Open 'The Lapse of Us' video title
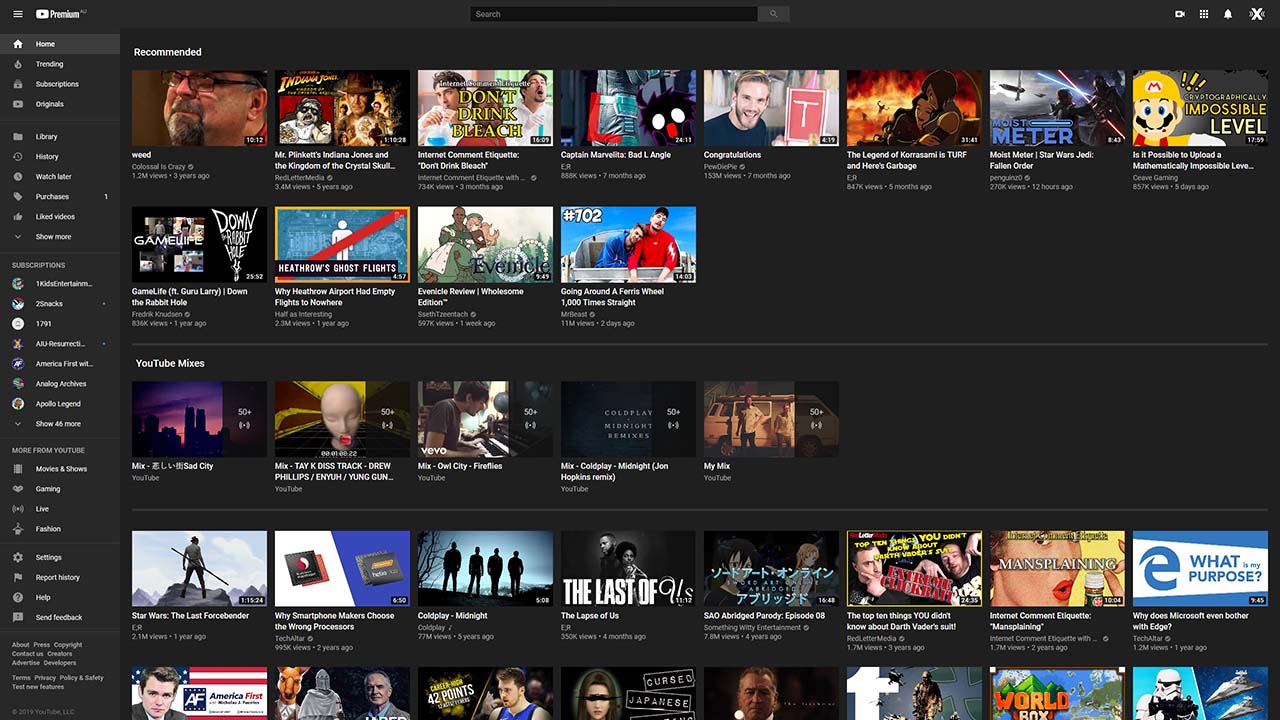The width and height of the screenshot is (1280, 720). pos(590,616)
